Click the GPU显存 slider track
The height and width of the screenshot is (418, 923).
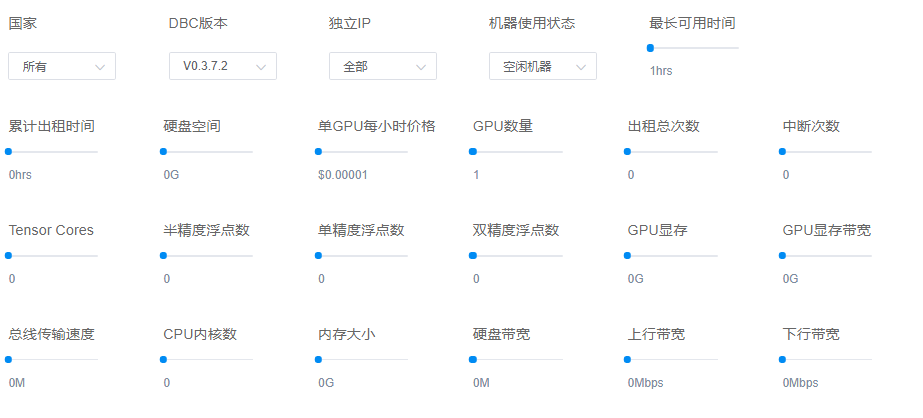click(673, 256)
